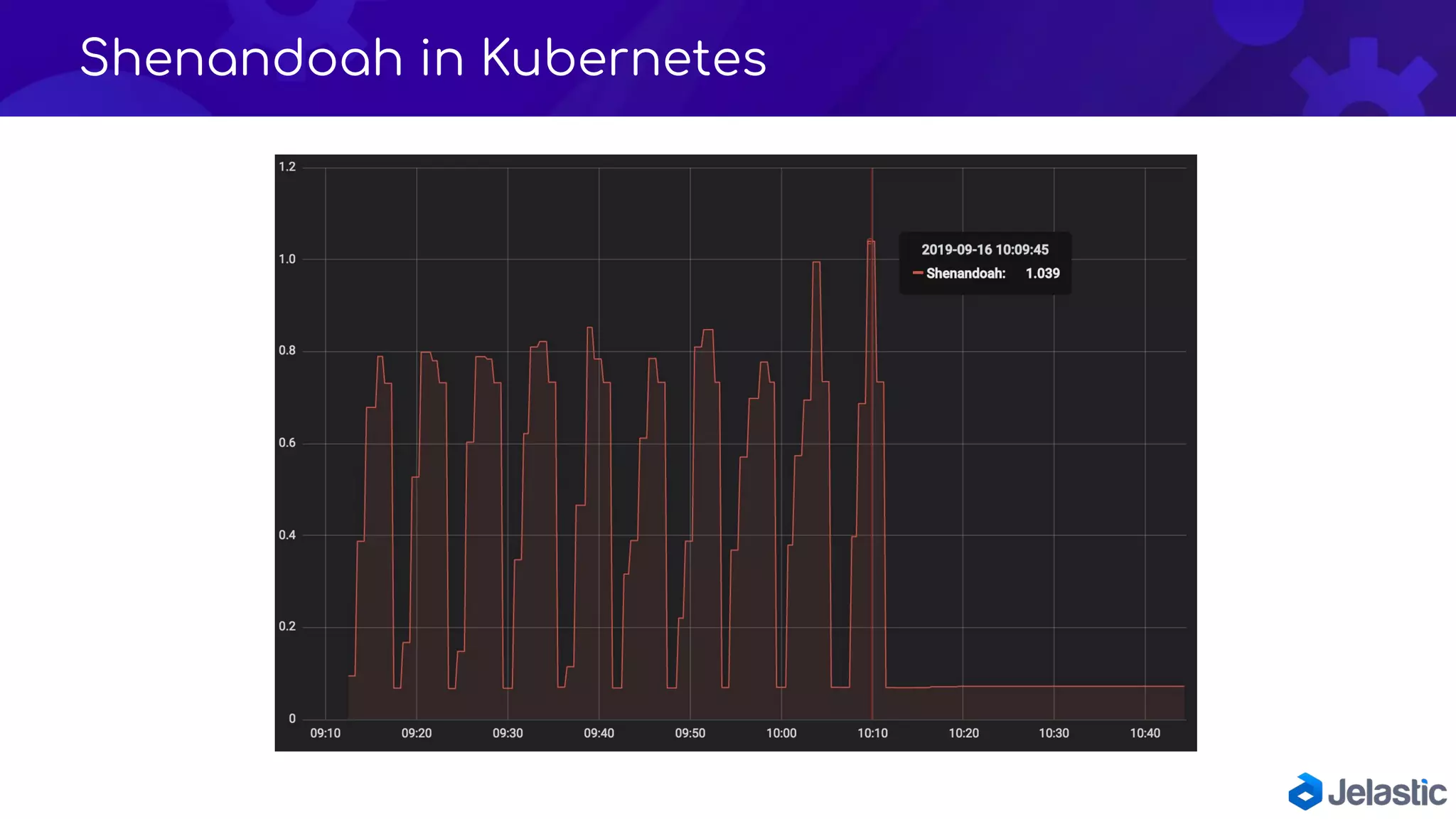Click the highest graph peak near 10:10
Viewport: 1456px width, 819px height.
[871, 241]
